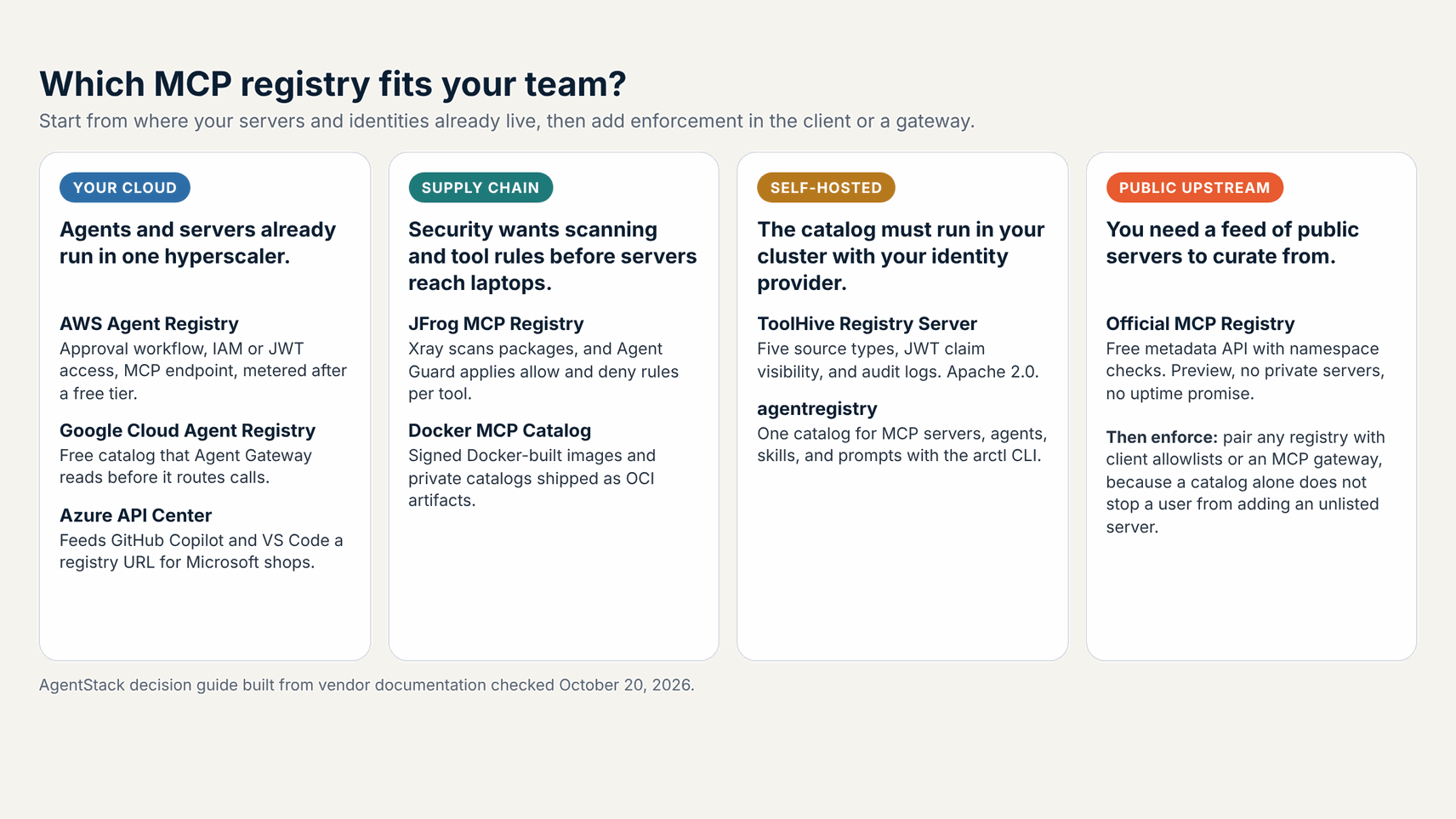Click text 'Five source types, JWT claim visibility'
The height and width of the screenshot is (819, 1456).
(x=898, y=360)
